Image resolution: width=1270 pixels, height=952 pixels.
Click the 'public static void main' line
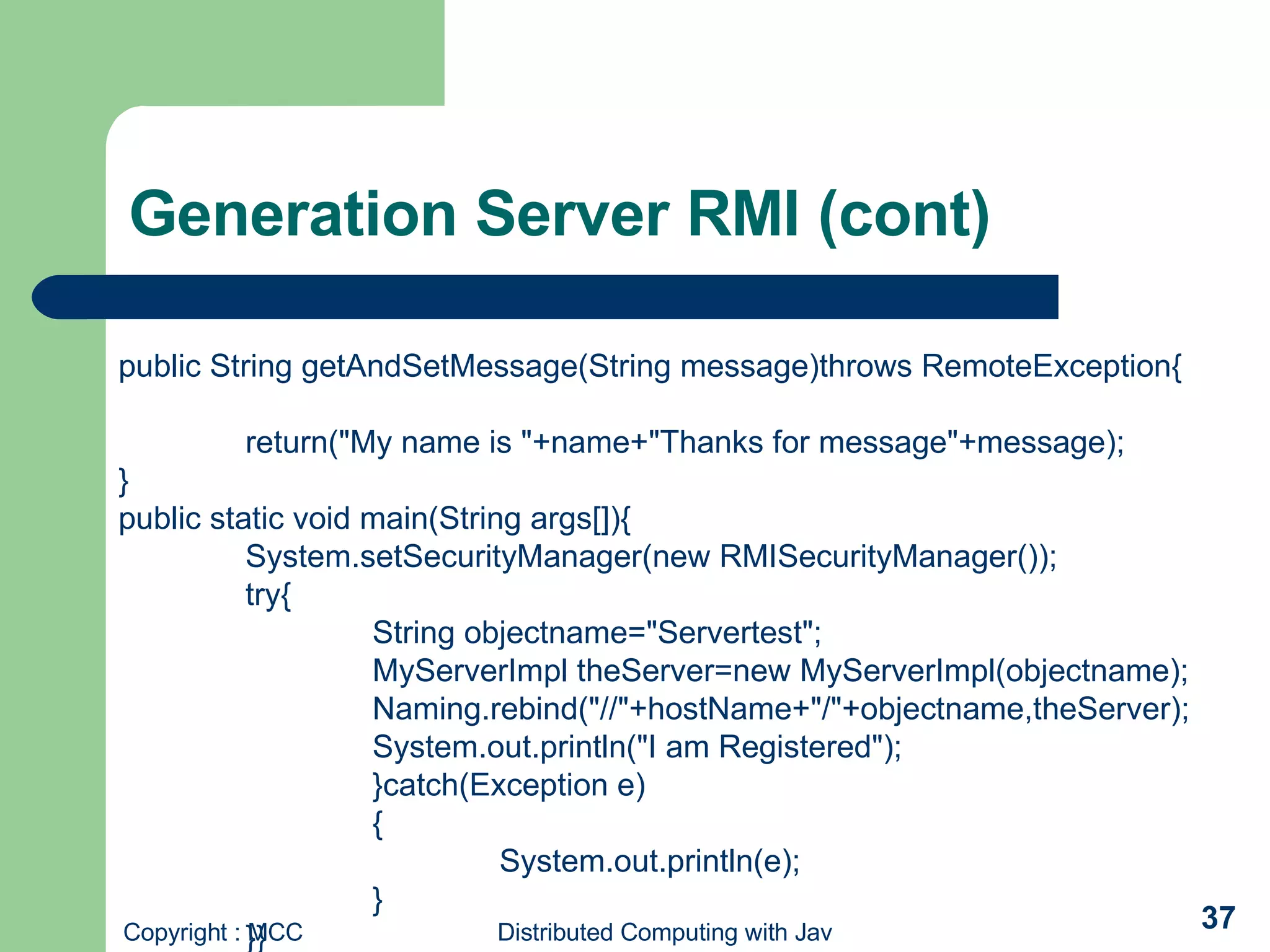374,519
